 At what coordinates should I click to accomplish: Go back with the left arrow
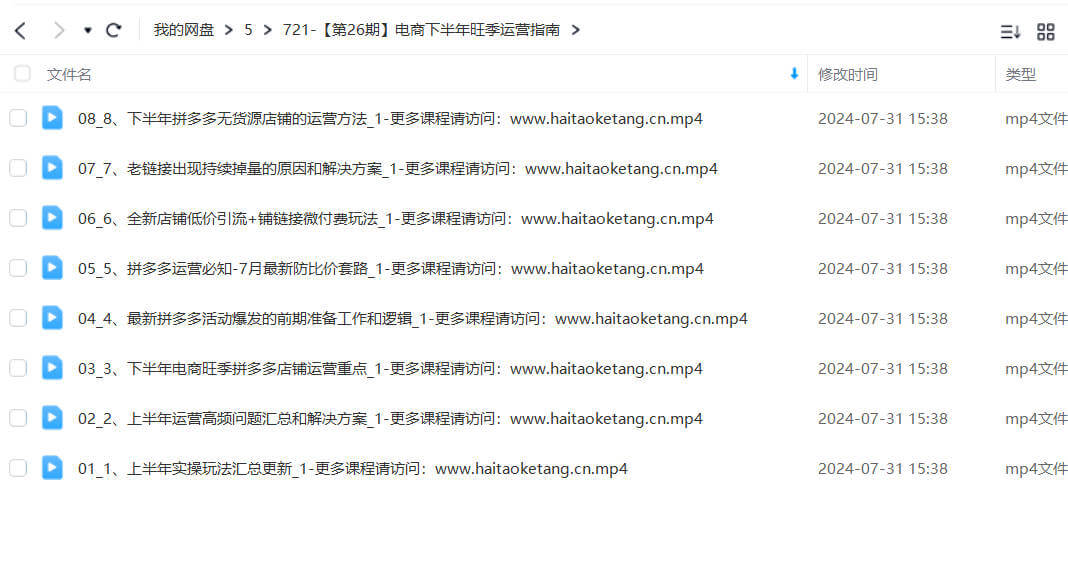(x=20, y=31)
